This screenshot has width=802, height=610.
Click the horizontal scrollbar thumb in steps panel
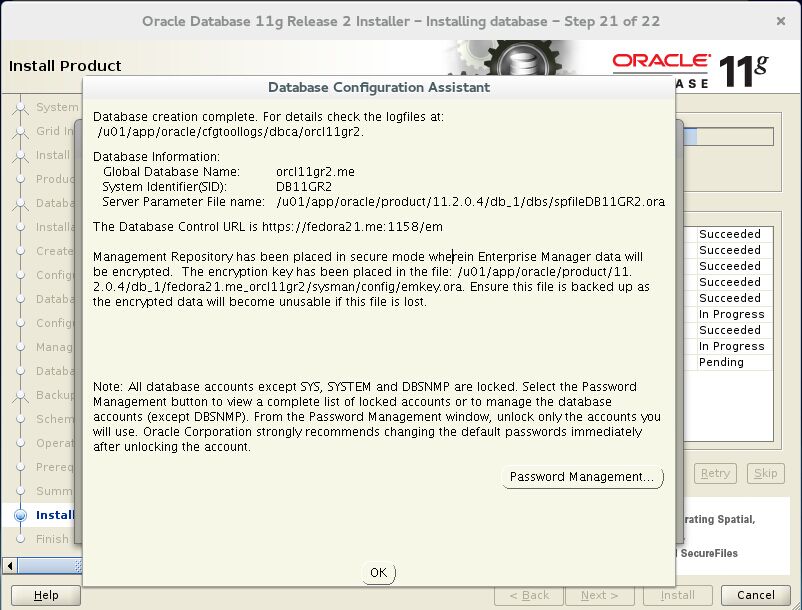coord(50,566)
